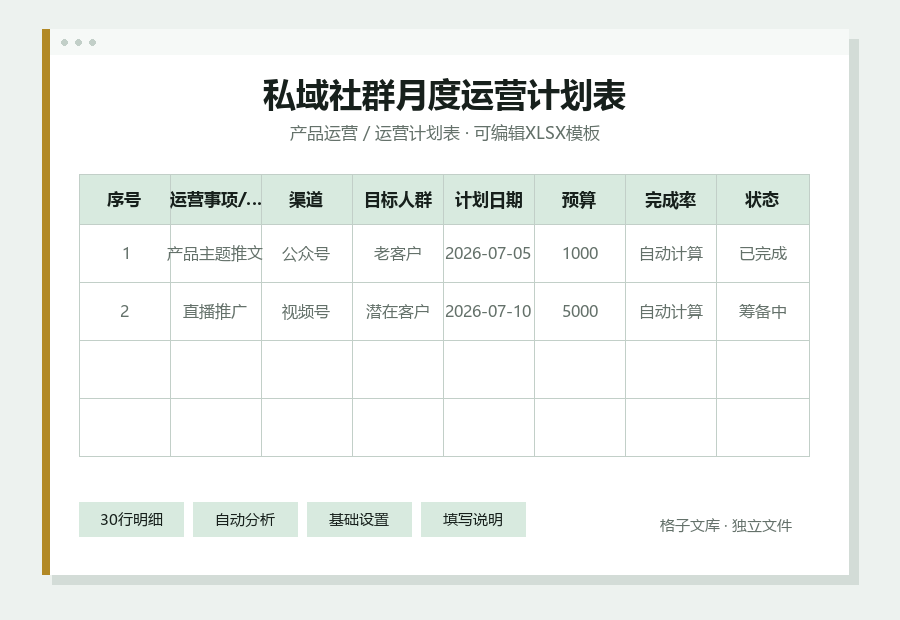Viewport: 900px width, 620px height.
Task: Click the 视频号 cell
Action: point(307,312)
